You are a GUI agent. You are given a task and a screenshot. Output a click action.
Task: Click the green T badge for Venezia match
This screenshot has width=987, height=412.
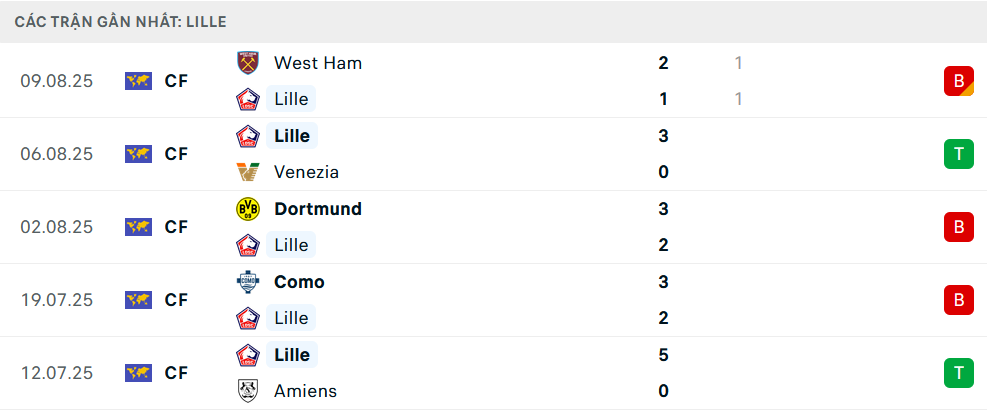point(958,154)
